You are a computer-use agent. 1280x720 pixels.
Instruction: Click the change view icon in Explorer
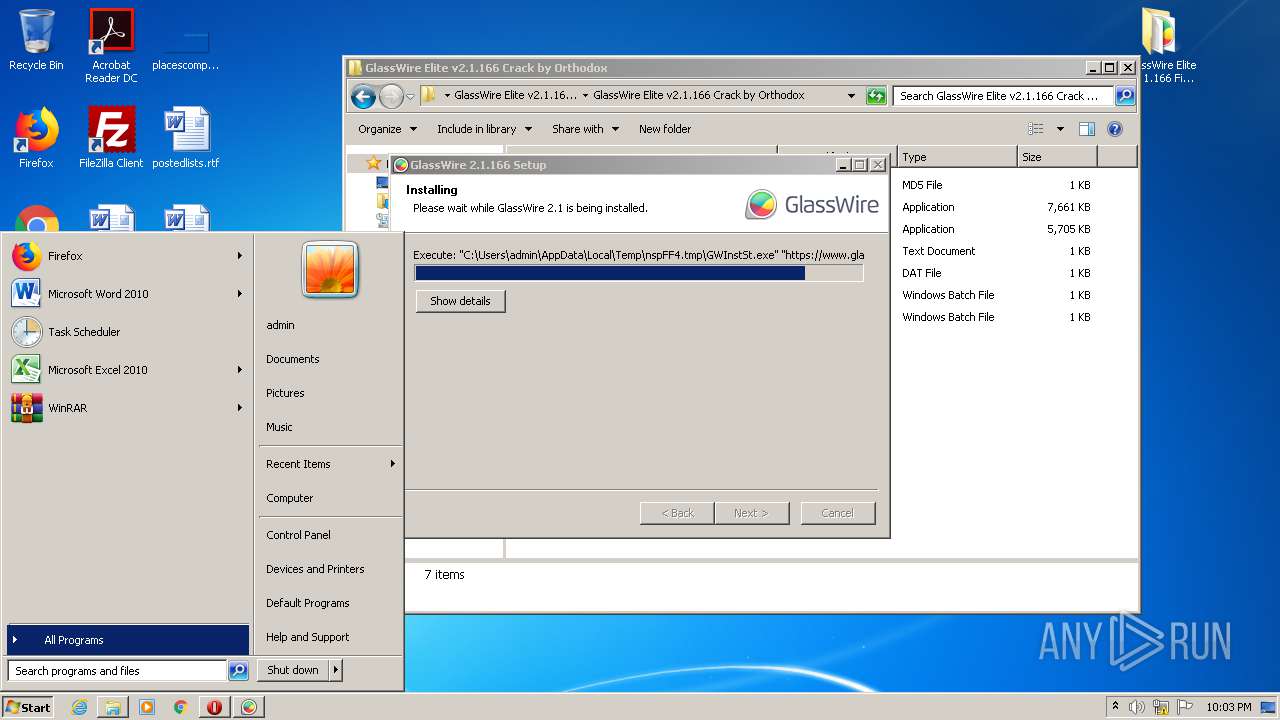(x=1036, y=129)
